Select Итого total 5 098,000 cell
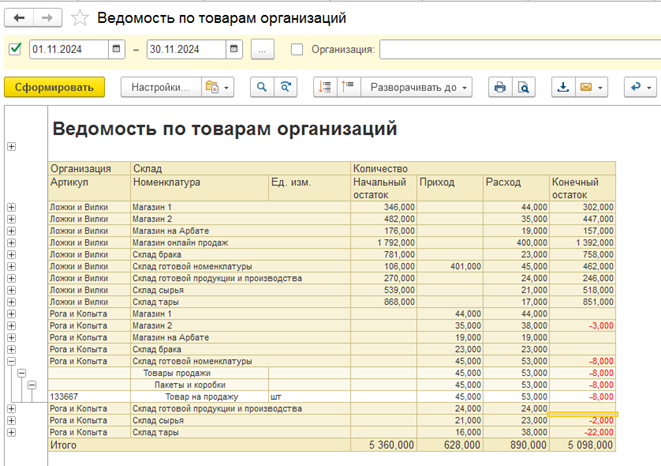 tap(583, 445)
